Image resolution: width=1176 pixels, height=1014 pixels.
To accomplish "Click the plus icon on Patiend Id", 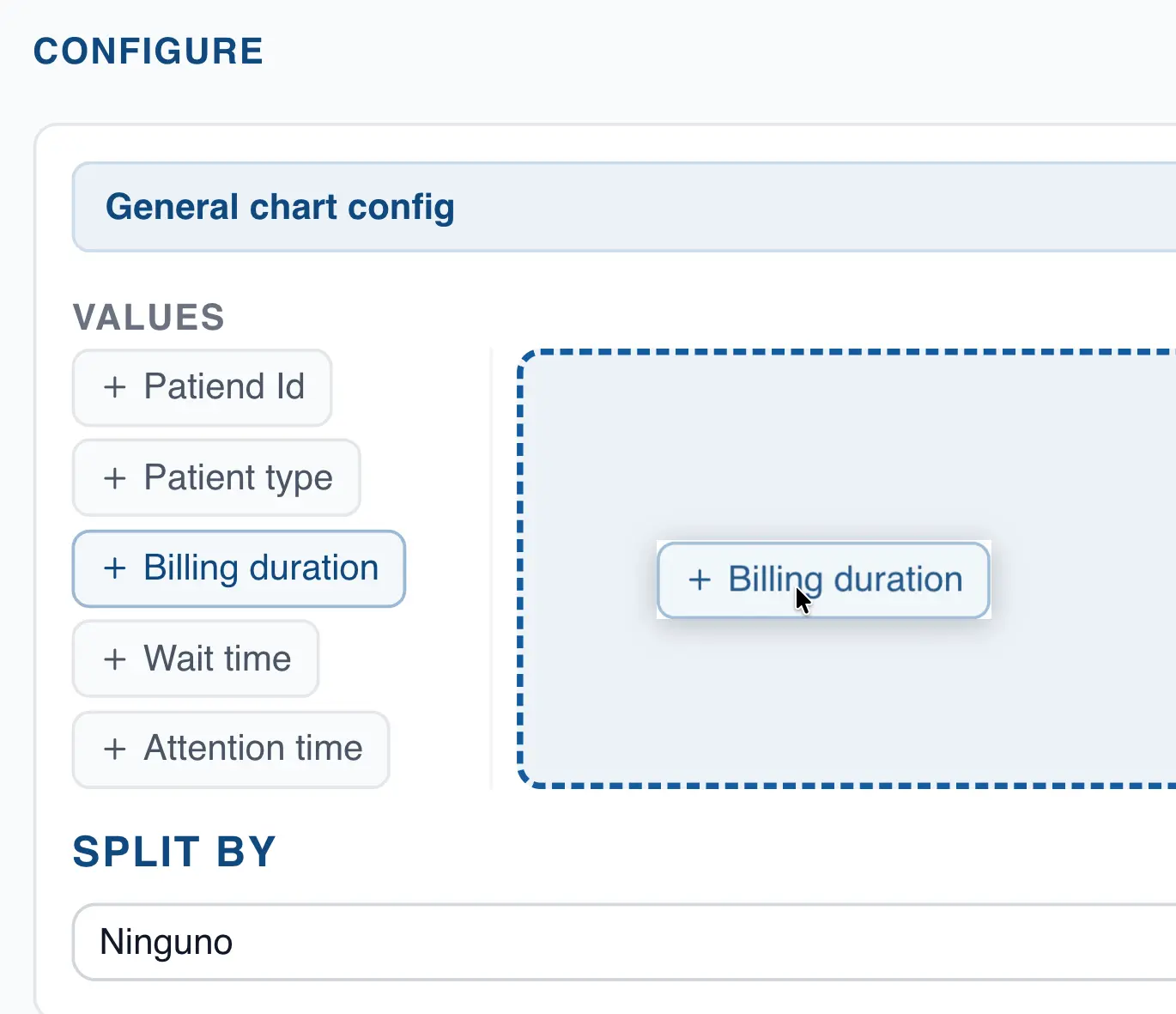I will click(x=115, y=387).
